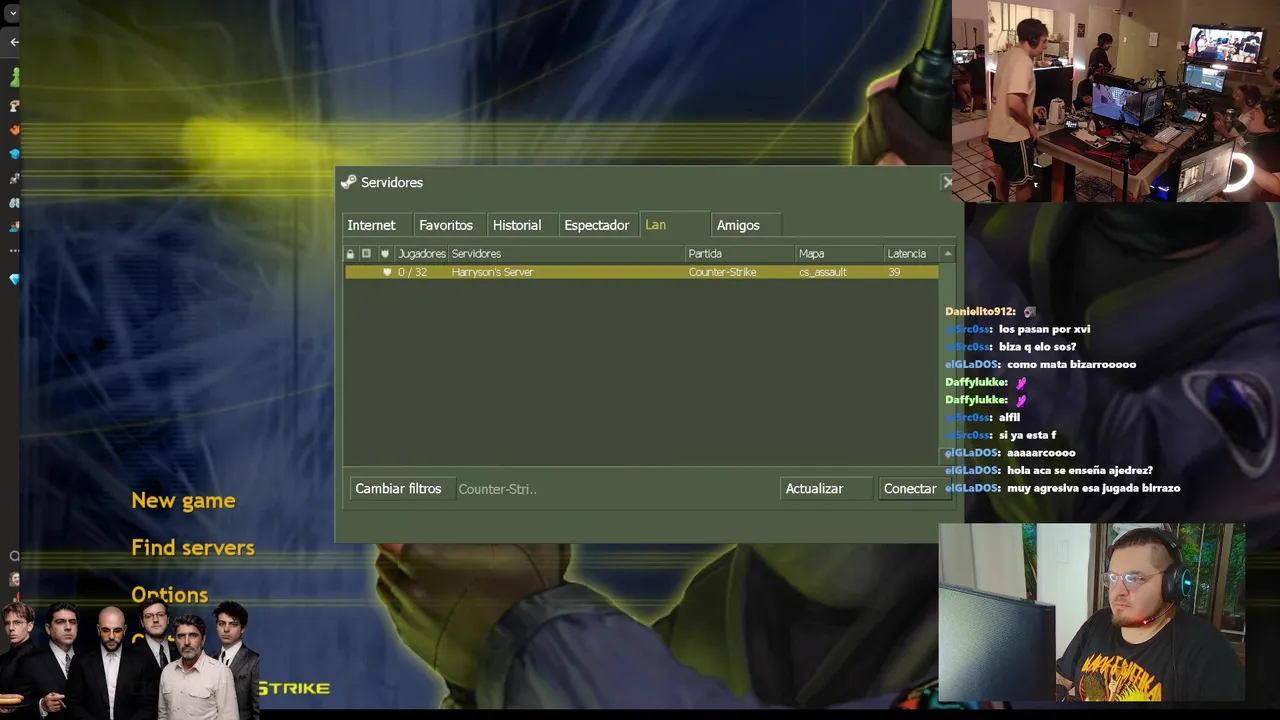
Task: Click the blue graduation cap sidebar icon
Action: click(x=14, y=154)
